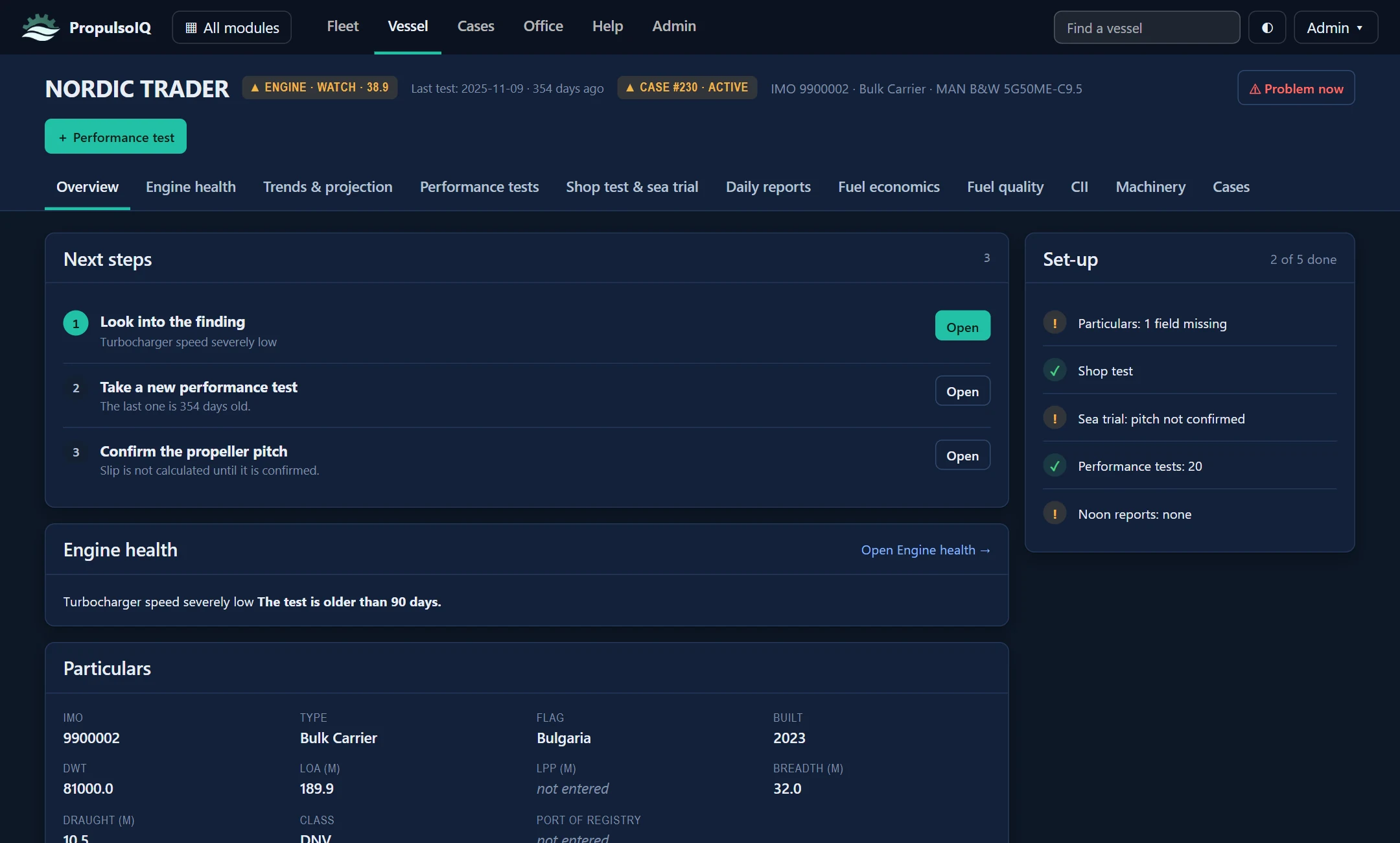Click the Engine Watch 38.9 warning badge
The width and height of the screenshot is (1400, 843).
(x=320, y=88)
